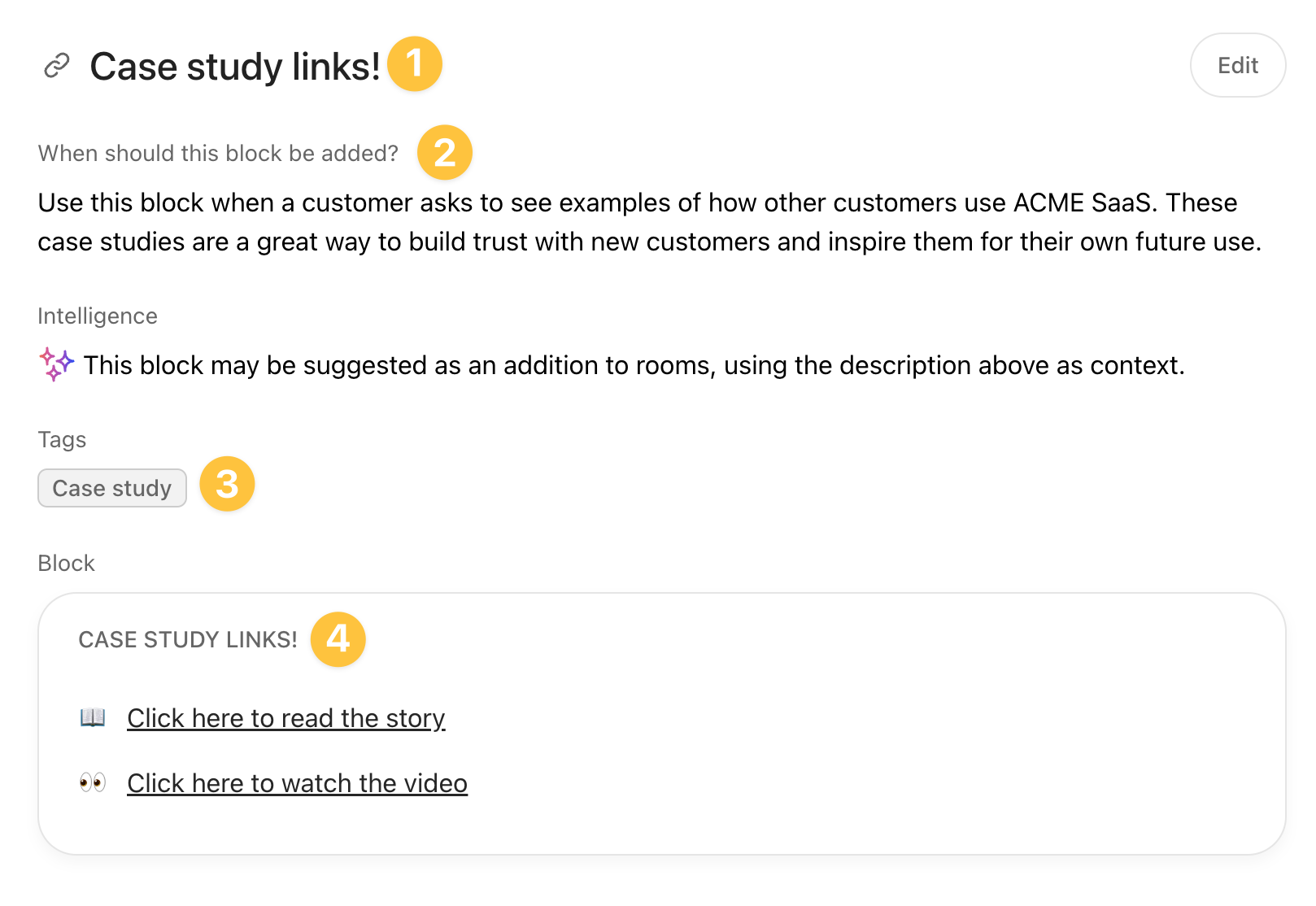1316x906 pixels.
Task: Open the "Click here to read the story" link
Action: click(x=285, y=718)
